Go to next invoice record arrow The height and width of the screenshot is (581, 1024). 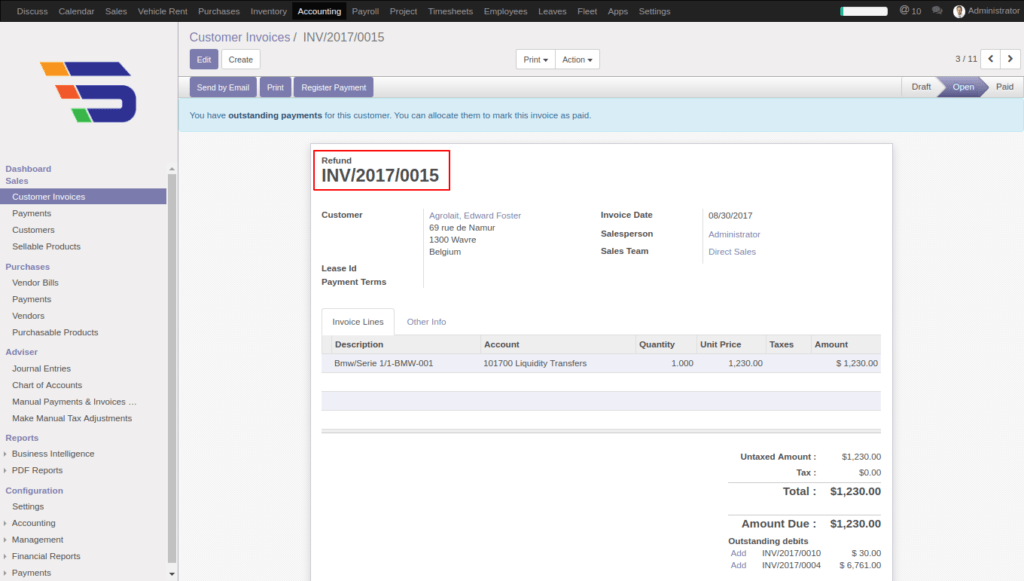[x=1010, y=59]
